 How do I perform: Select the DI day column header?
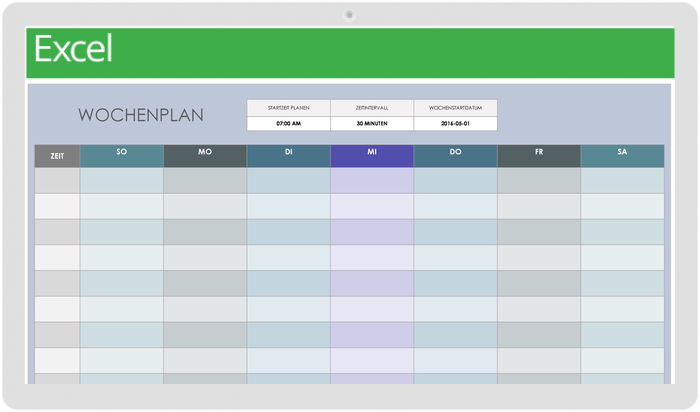tap(288, 155)
